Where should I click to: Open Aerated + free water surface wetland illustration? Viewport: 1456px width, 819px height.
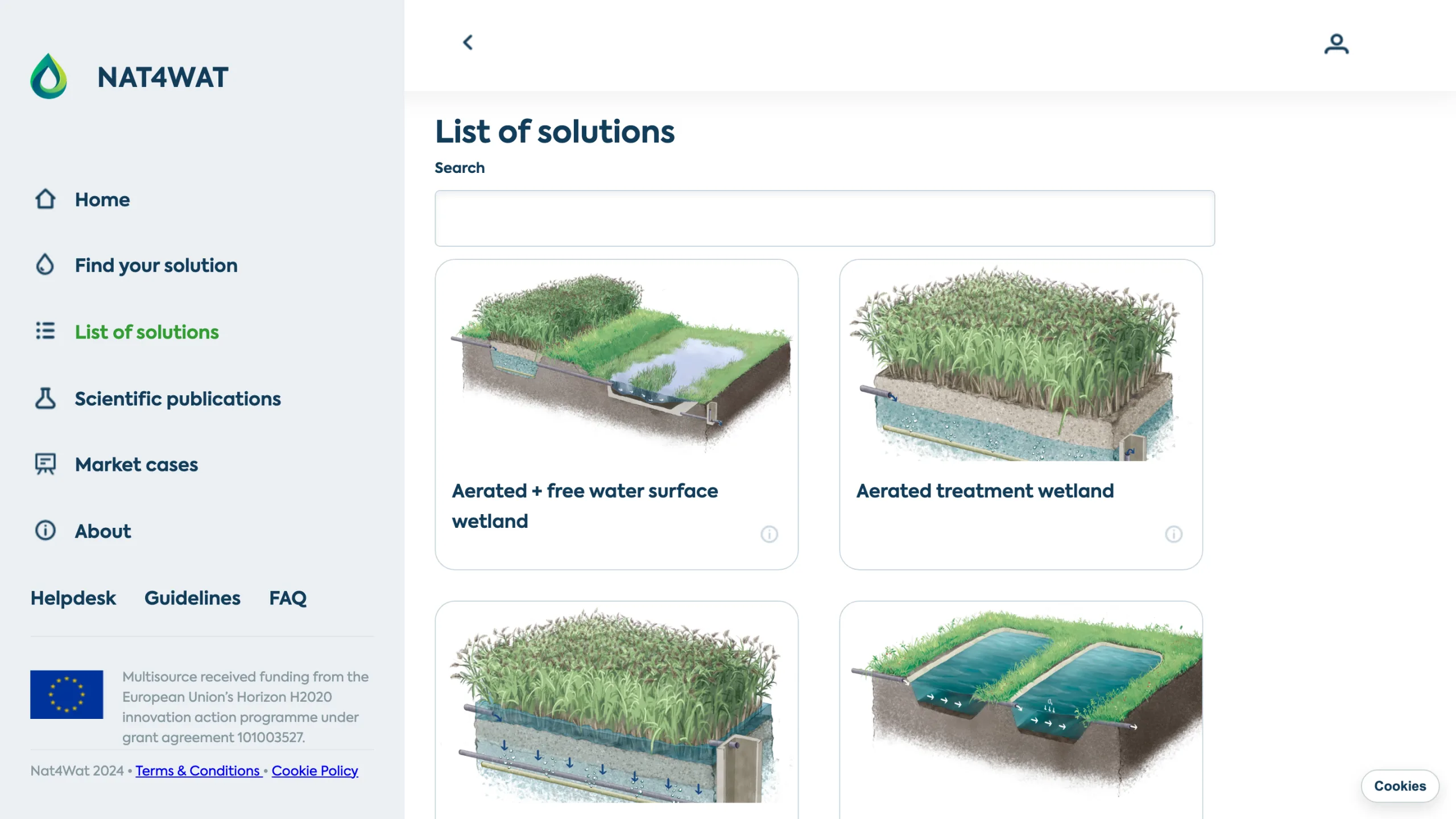617,362
